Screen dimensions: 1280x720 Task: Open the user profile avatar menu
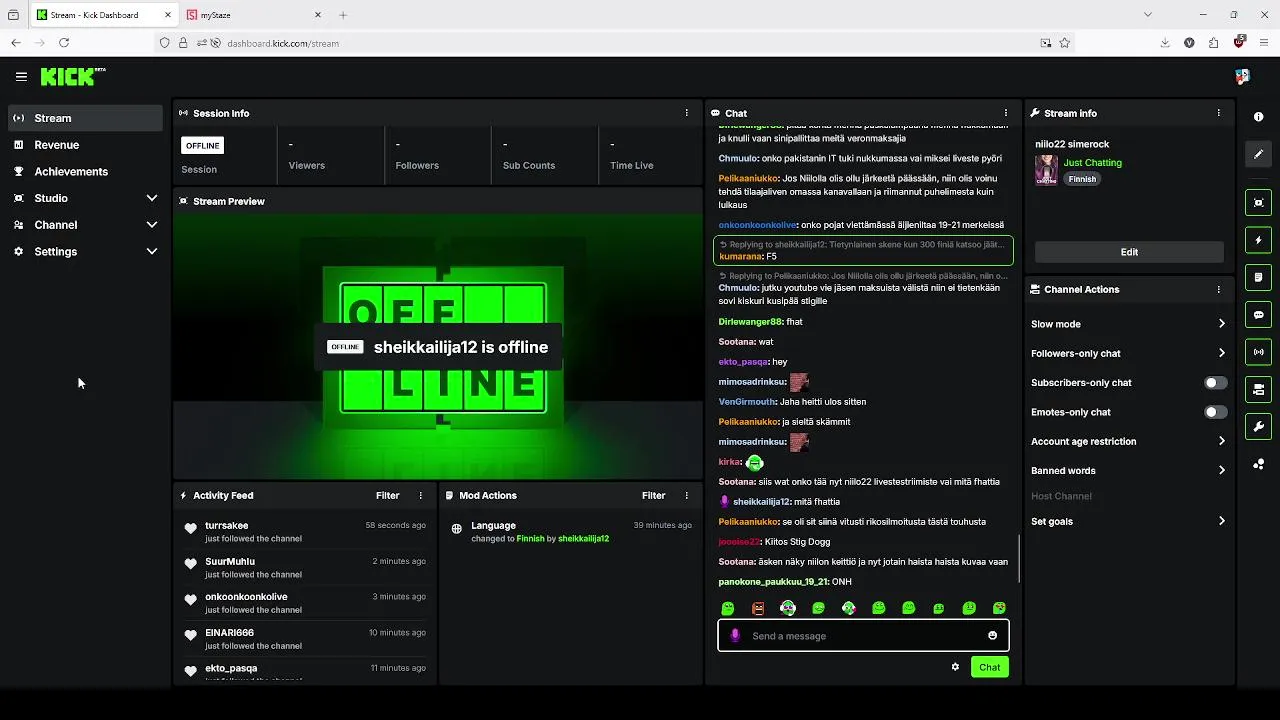(1242, 76)
